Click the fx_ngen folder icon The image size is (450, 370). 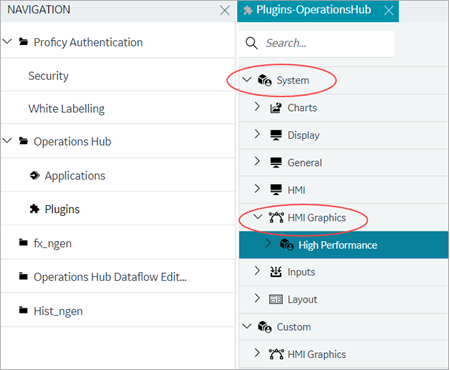click(x=23, y=243)
